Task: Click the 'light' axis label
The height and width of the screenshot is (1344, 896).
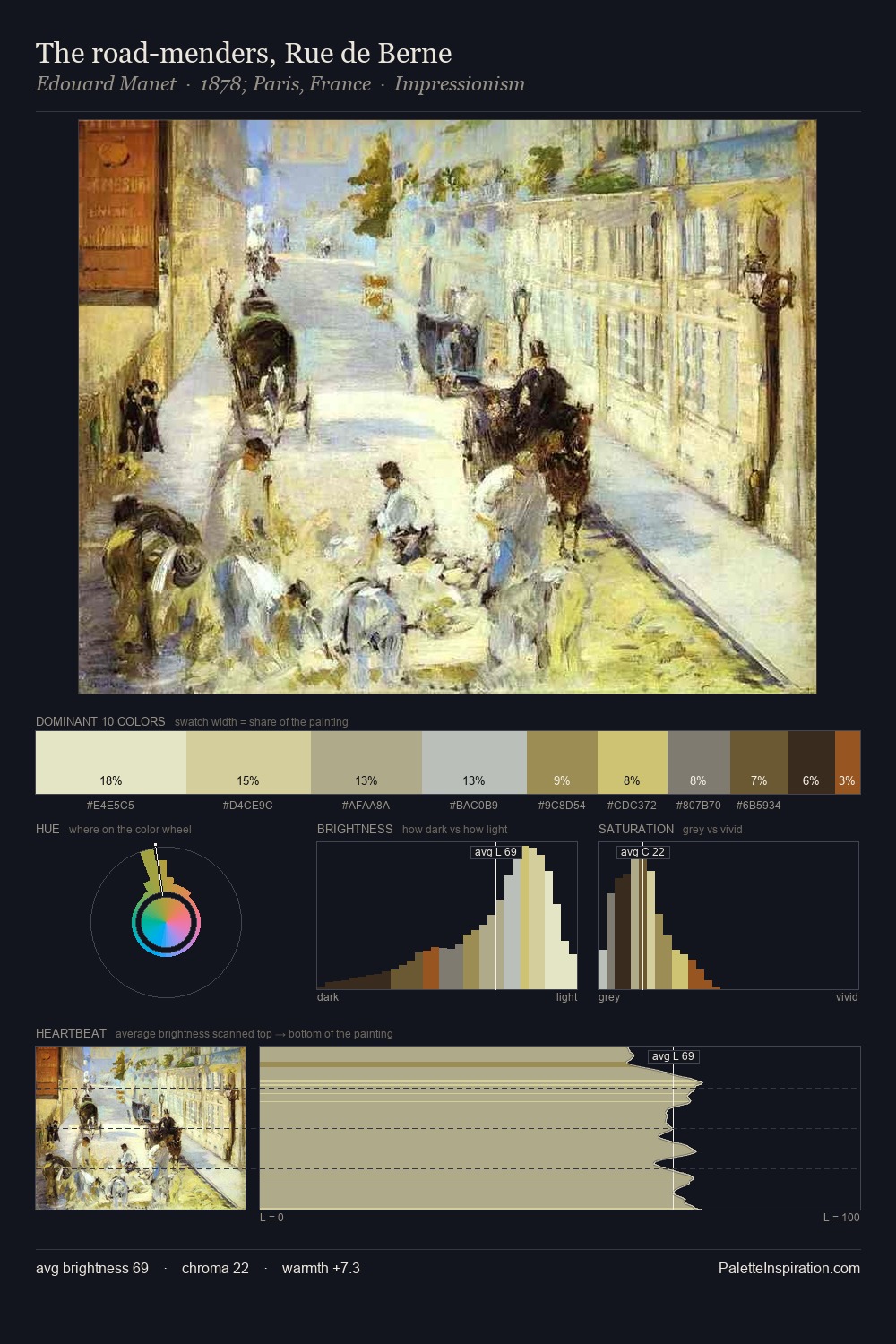Action: 567,997
